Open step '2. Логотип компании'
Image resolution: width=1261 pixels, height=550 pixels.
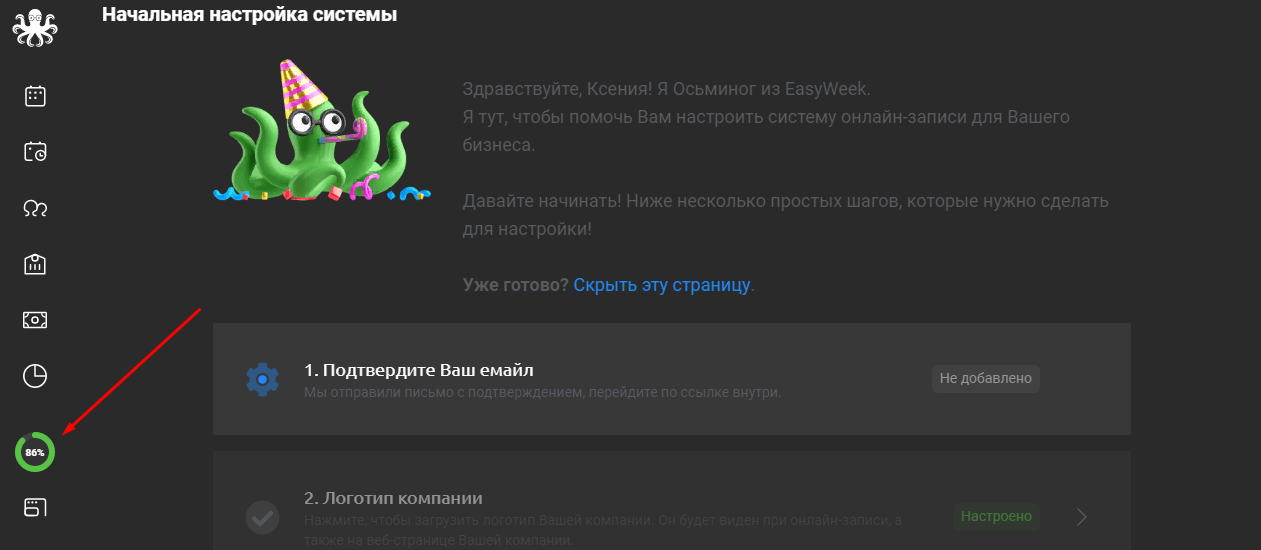pos(671,500)
